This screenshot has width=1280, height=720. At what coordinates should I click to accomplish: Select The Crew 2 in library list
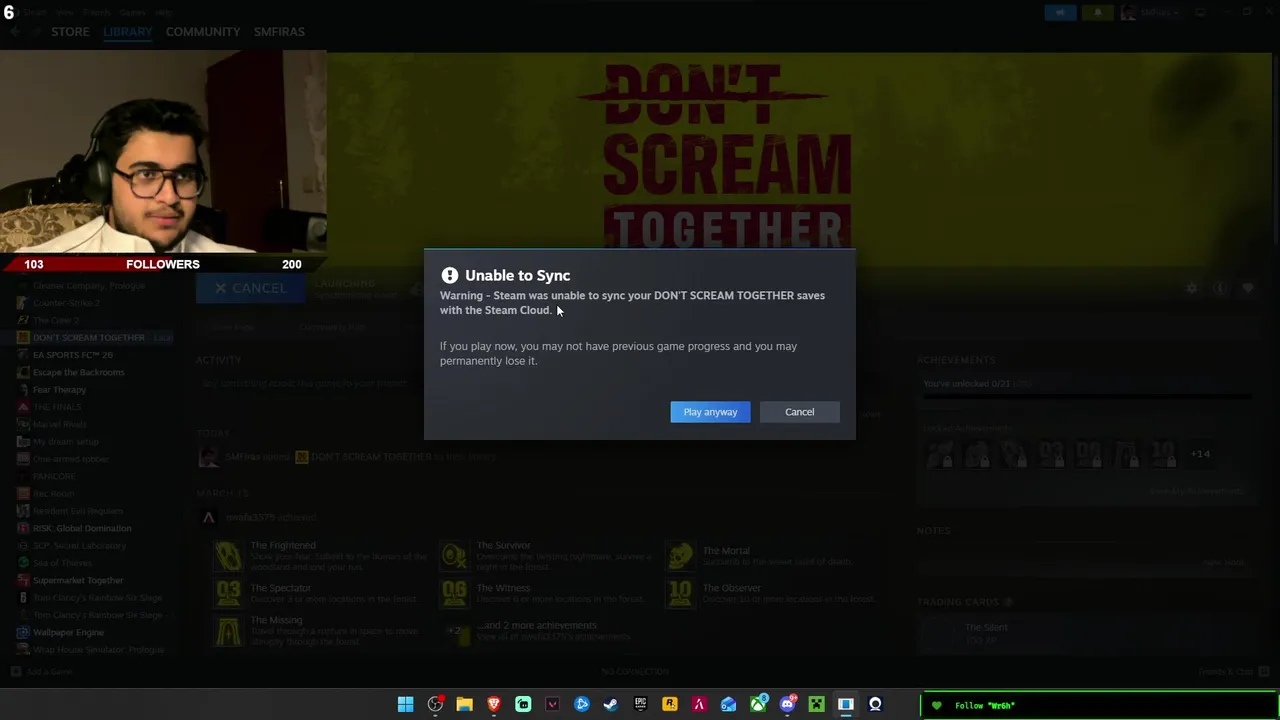[x=56, y=320]
